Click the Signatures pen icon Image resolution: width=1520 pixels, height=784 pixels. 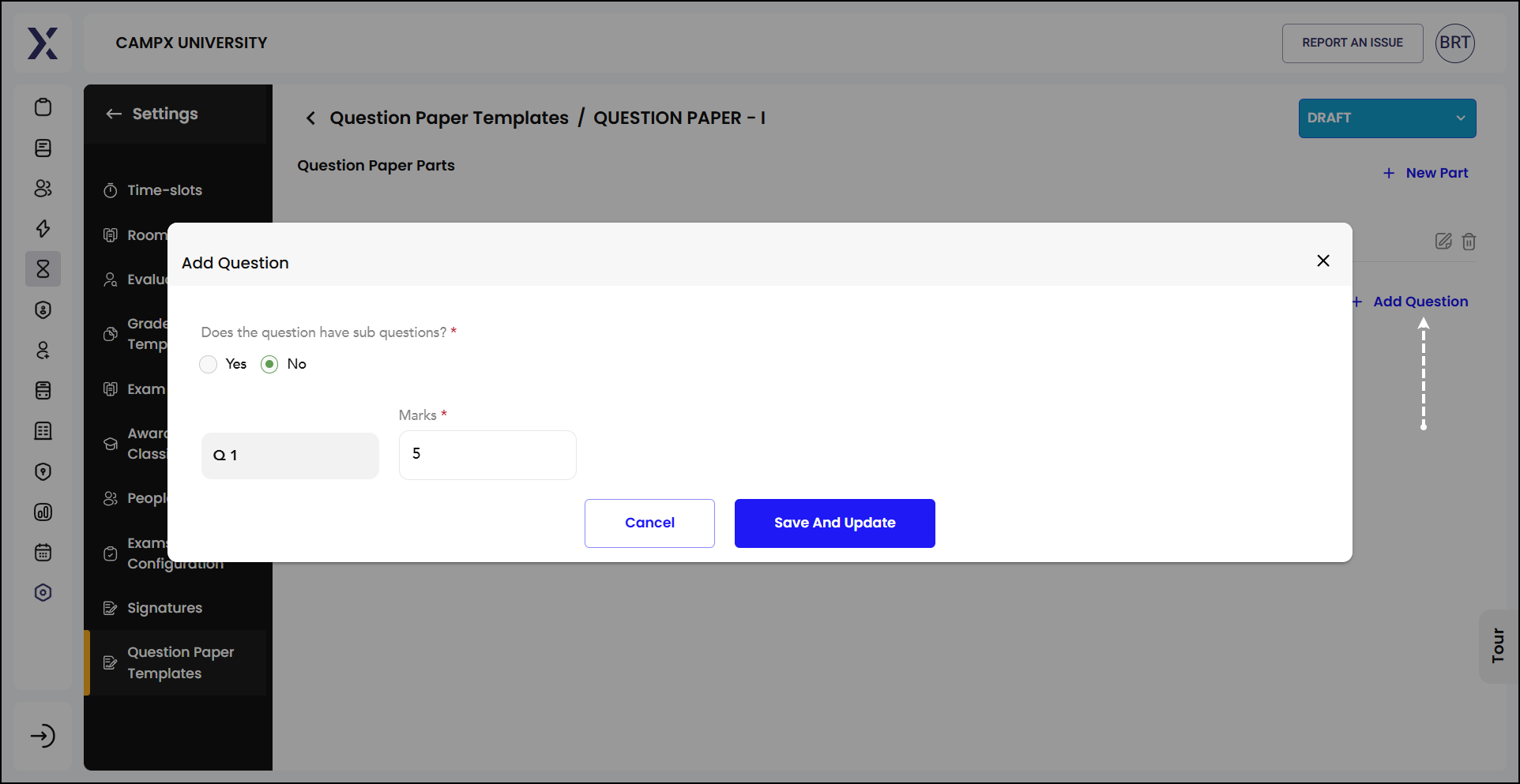point(111,608)
